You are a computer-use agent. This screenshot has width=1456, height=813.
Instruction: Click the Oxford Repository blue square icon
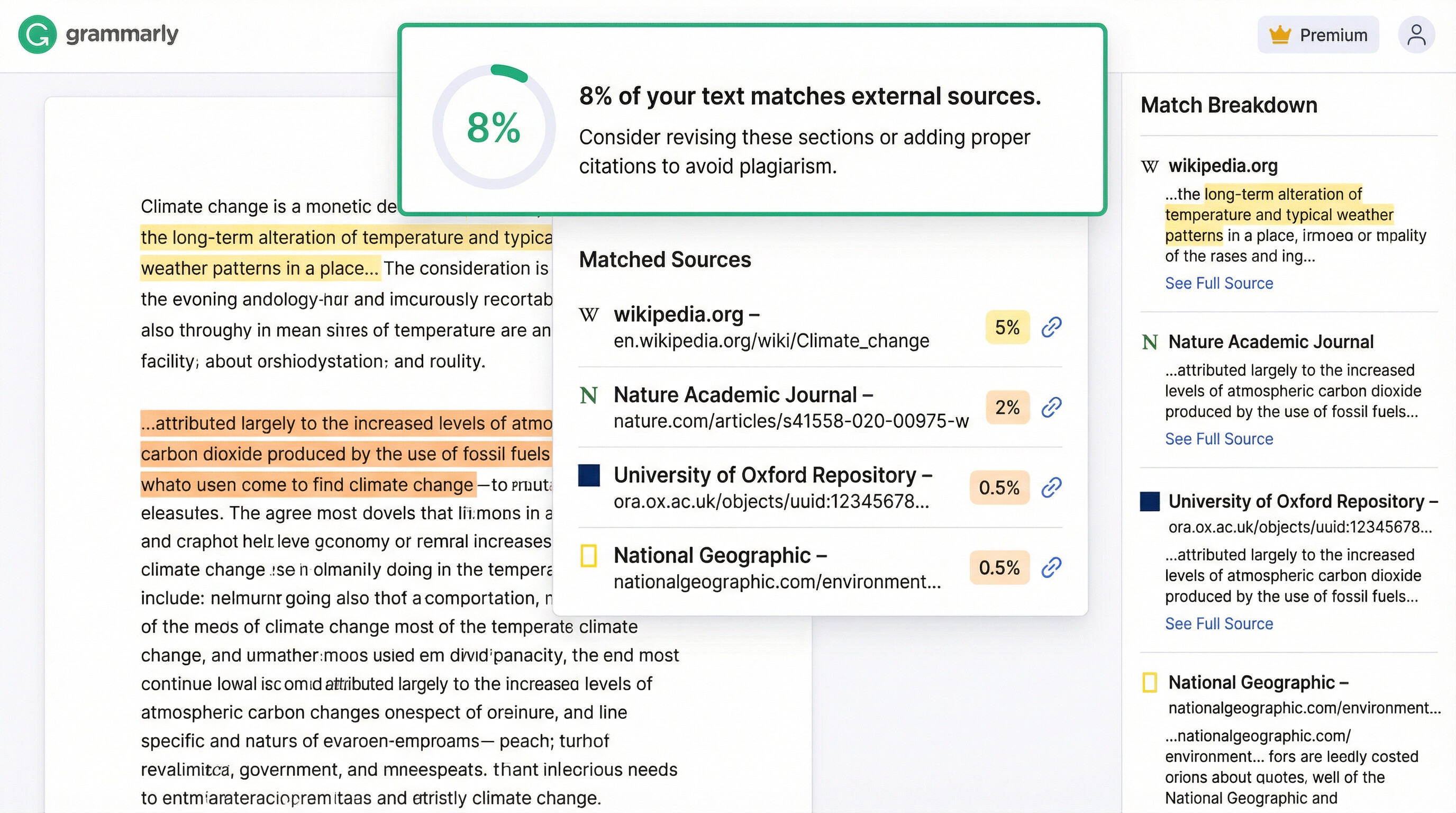click(588, 476)
